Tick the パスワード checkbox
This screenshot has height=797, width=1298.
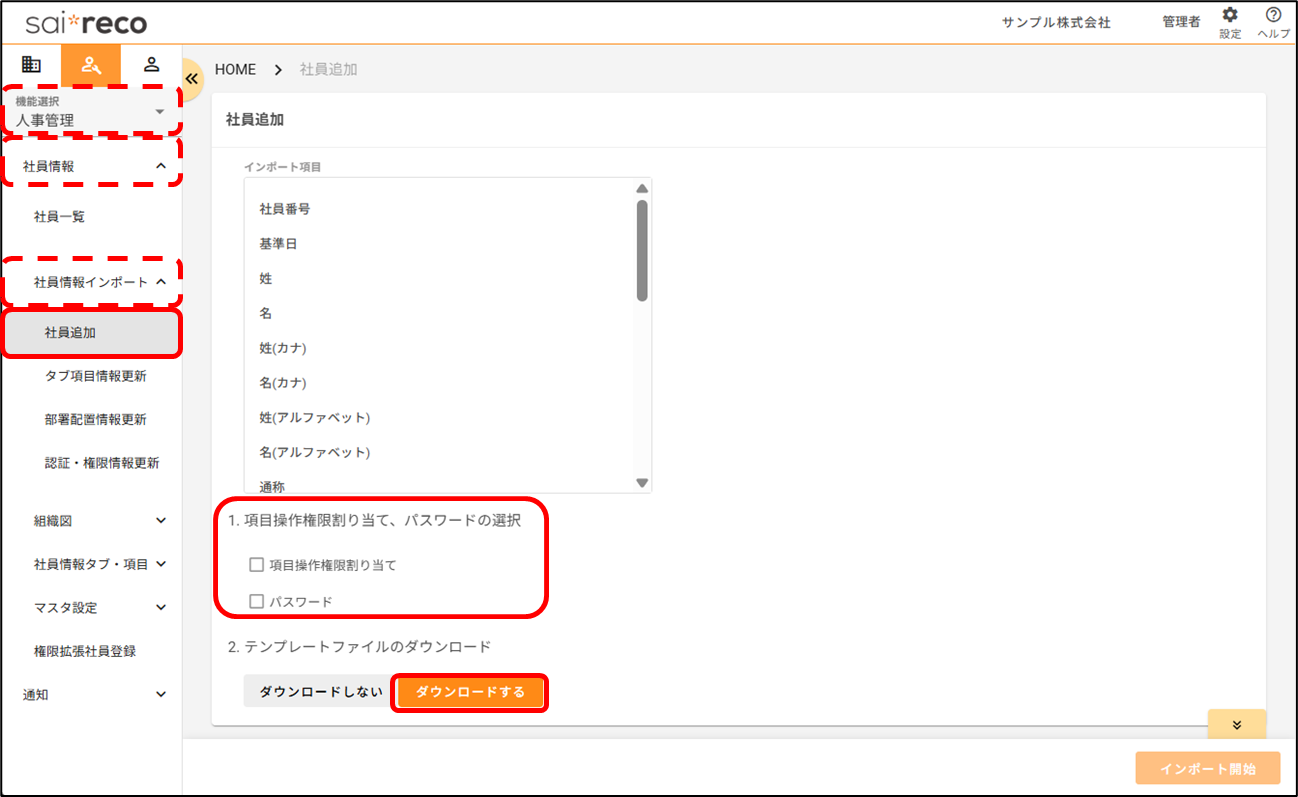click(257, 602)
